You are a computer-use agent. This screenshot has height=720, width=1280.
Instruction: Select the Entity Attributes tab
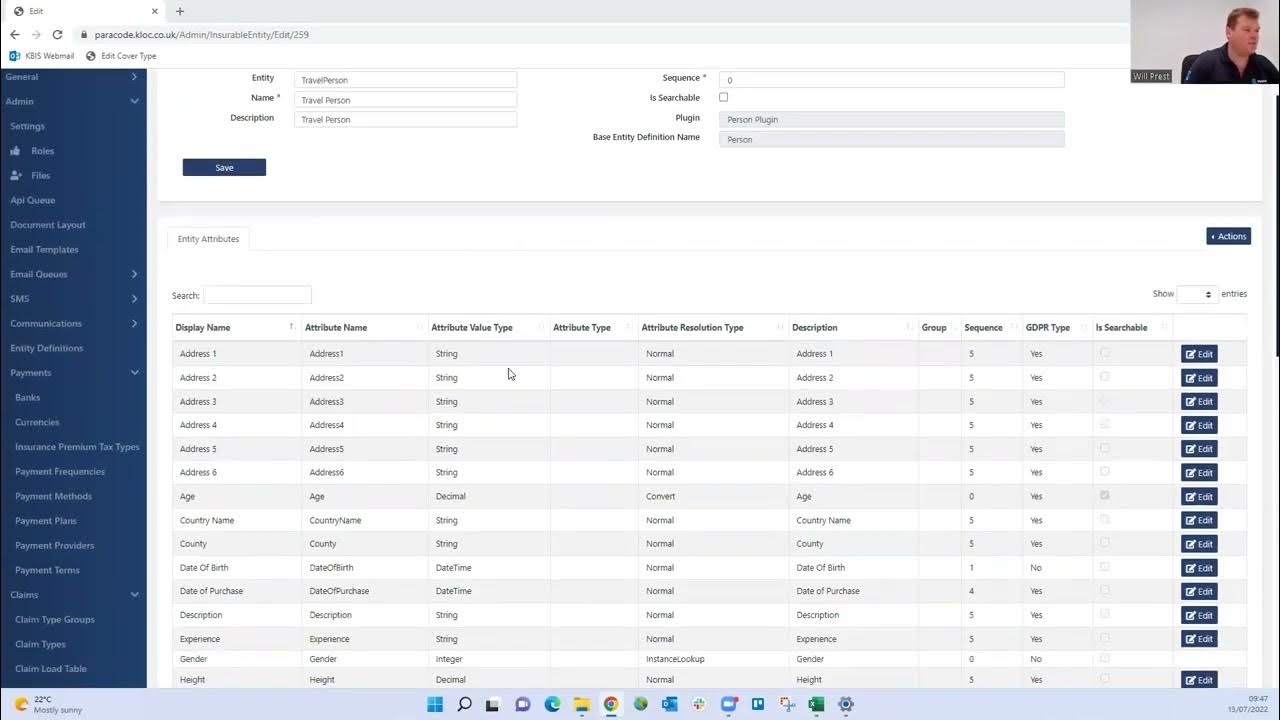coord(208,239)
